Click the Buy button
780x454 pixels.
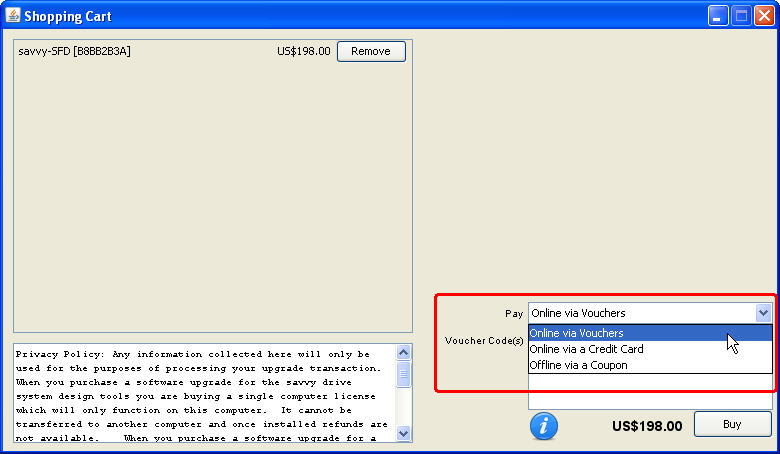click(732, 424)
